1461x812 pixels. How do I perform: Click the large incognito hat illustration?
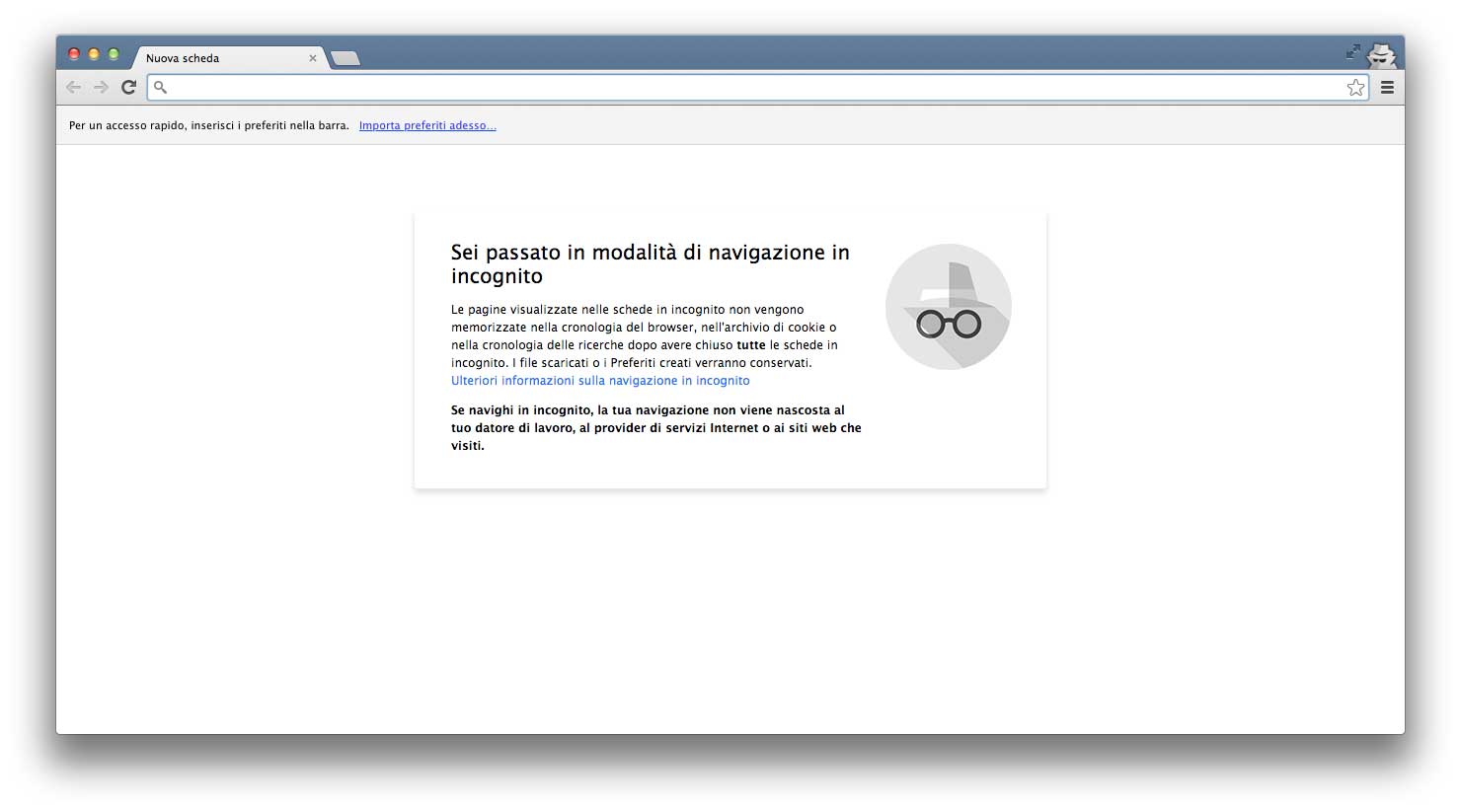coord(949,307)
